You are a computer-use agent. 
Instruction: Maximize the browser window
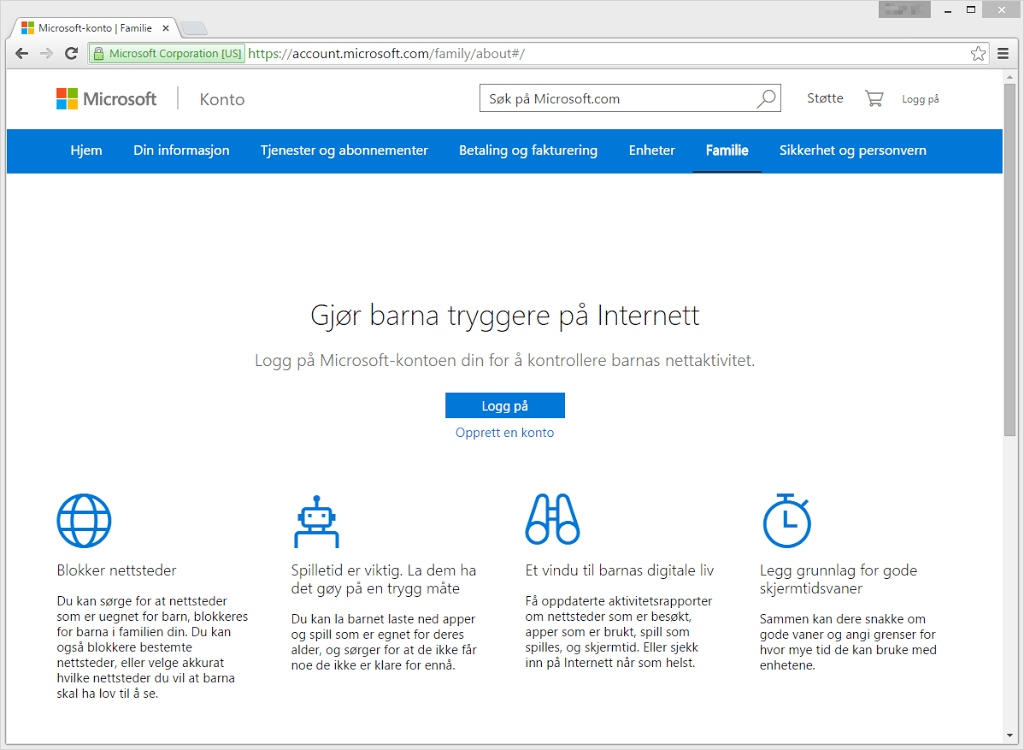coord(971,10)
